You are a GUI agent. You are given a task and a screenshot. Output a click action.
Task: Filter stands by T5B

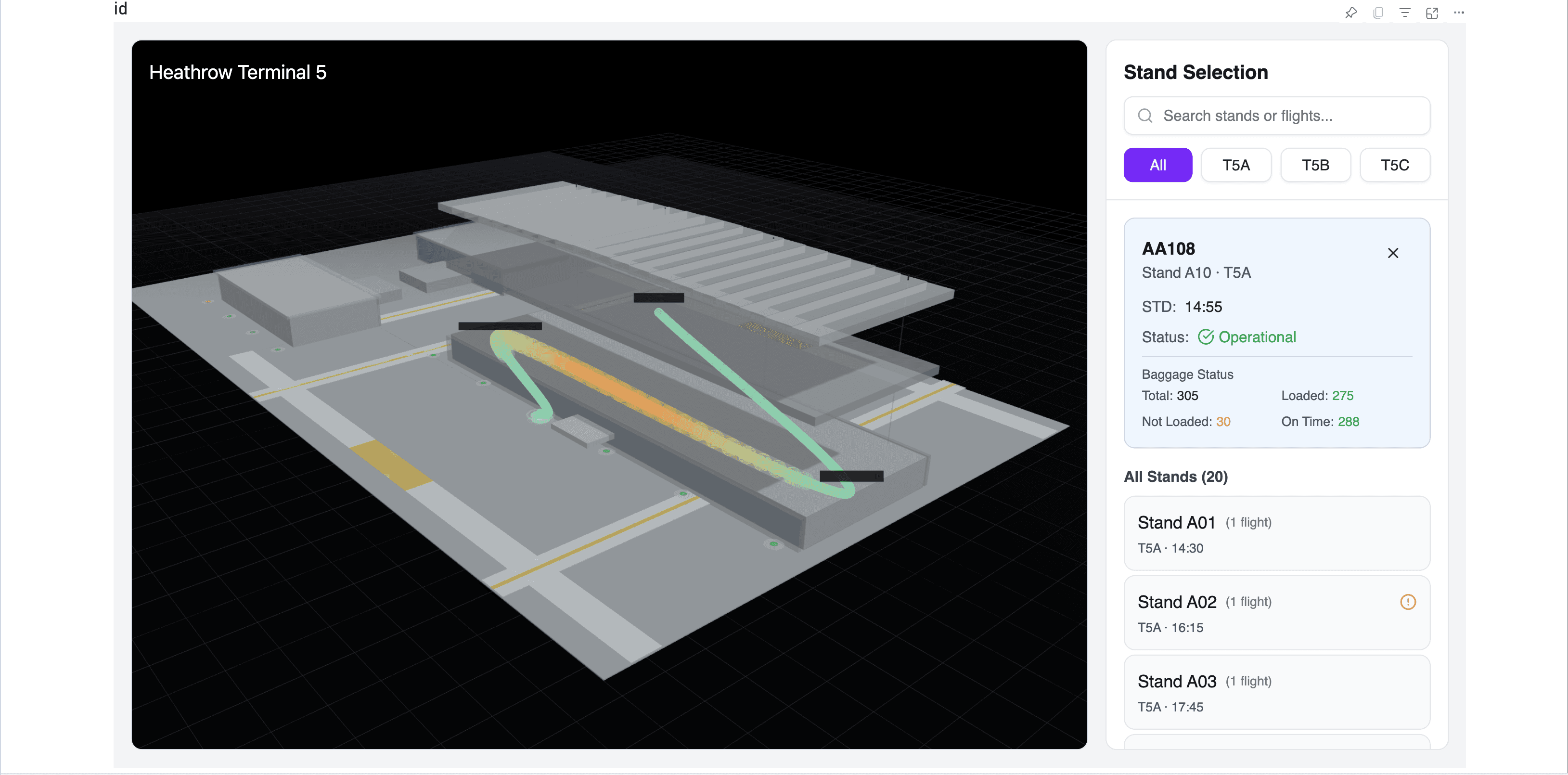1315,165
